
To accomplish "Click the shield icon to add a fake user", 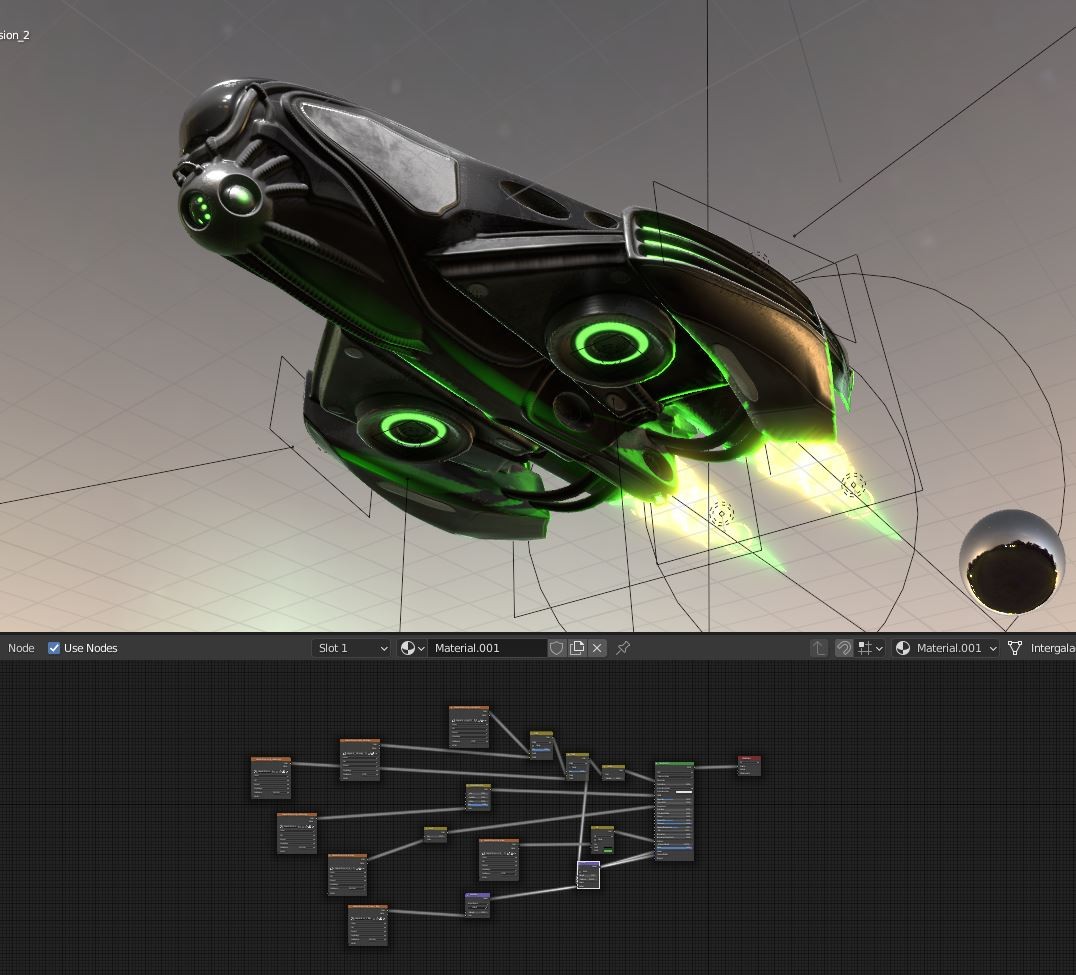I will [557, 648].
